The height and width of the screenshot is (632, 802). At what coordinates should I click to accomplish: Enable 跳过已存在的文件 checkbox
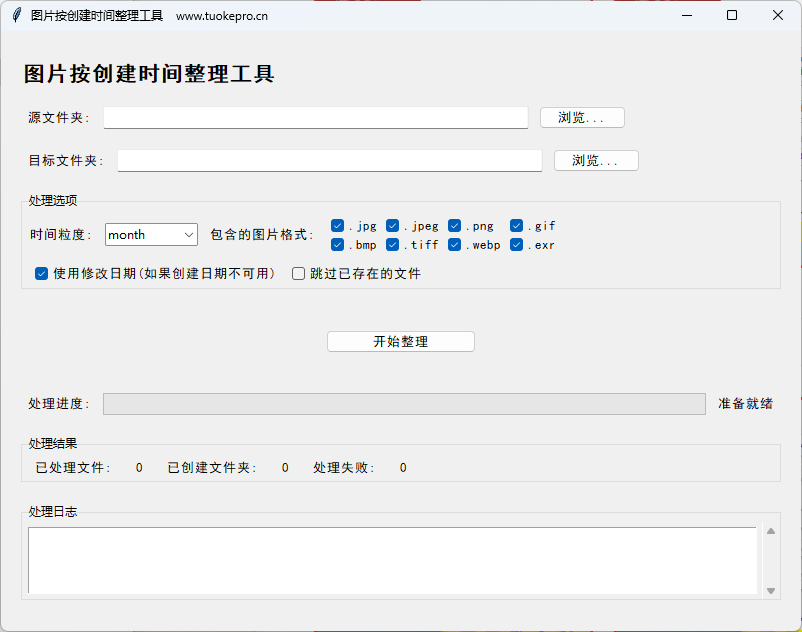pyautogui.click(x=298, y=274)
